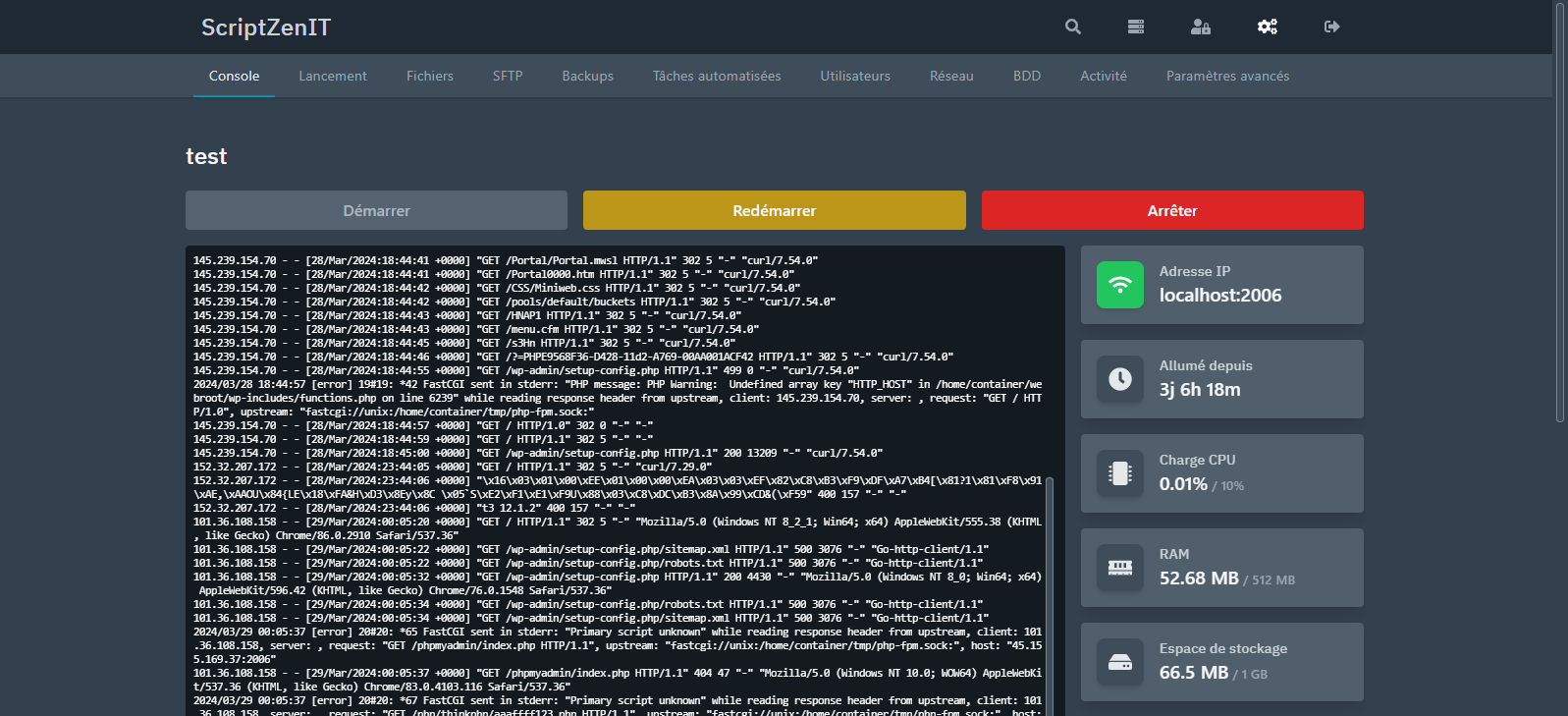Click log line GET /menu.cfm
Screen dimensions: 1568x716
[x=476, y=329]
